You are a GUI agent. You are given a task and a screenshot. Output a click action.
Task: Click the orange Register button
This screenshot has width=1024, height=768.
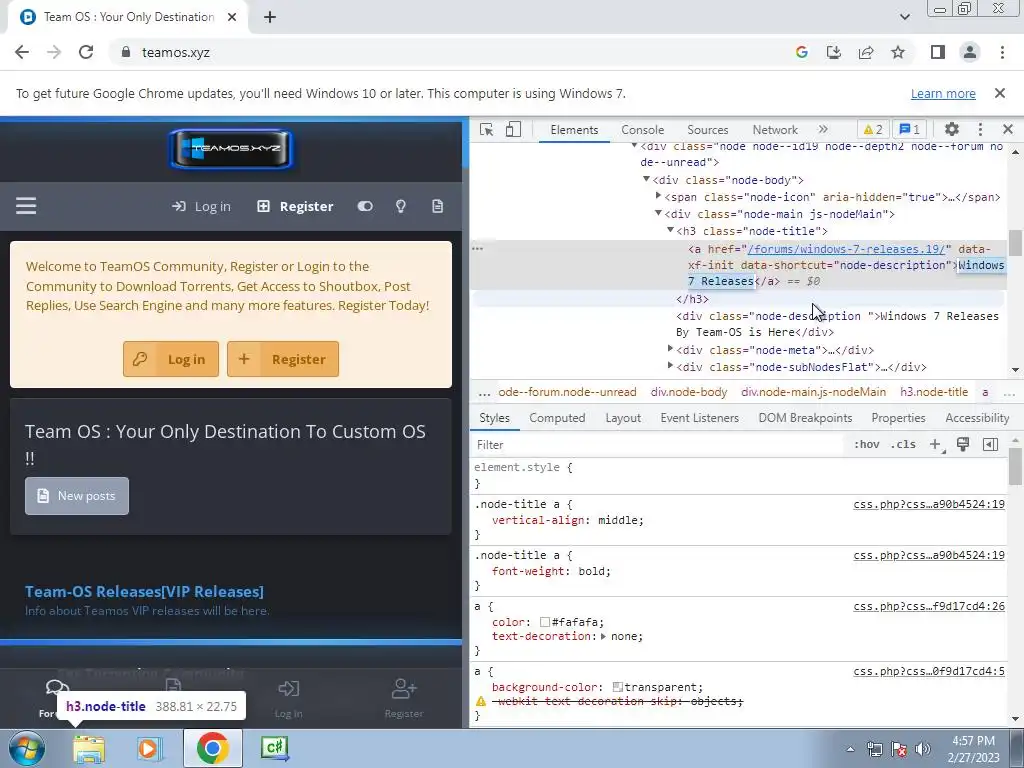pos(283,359)
